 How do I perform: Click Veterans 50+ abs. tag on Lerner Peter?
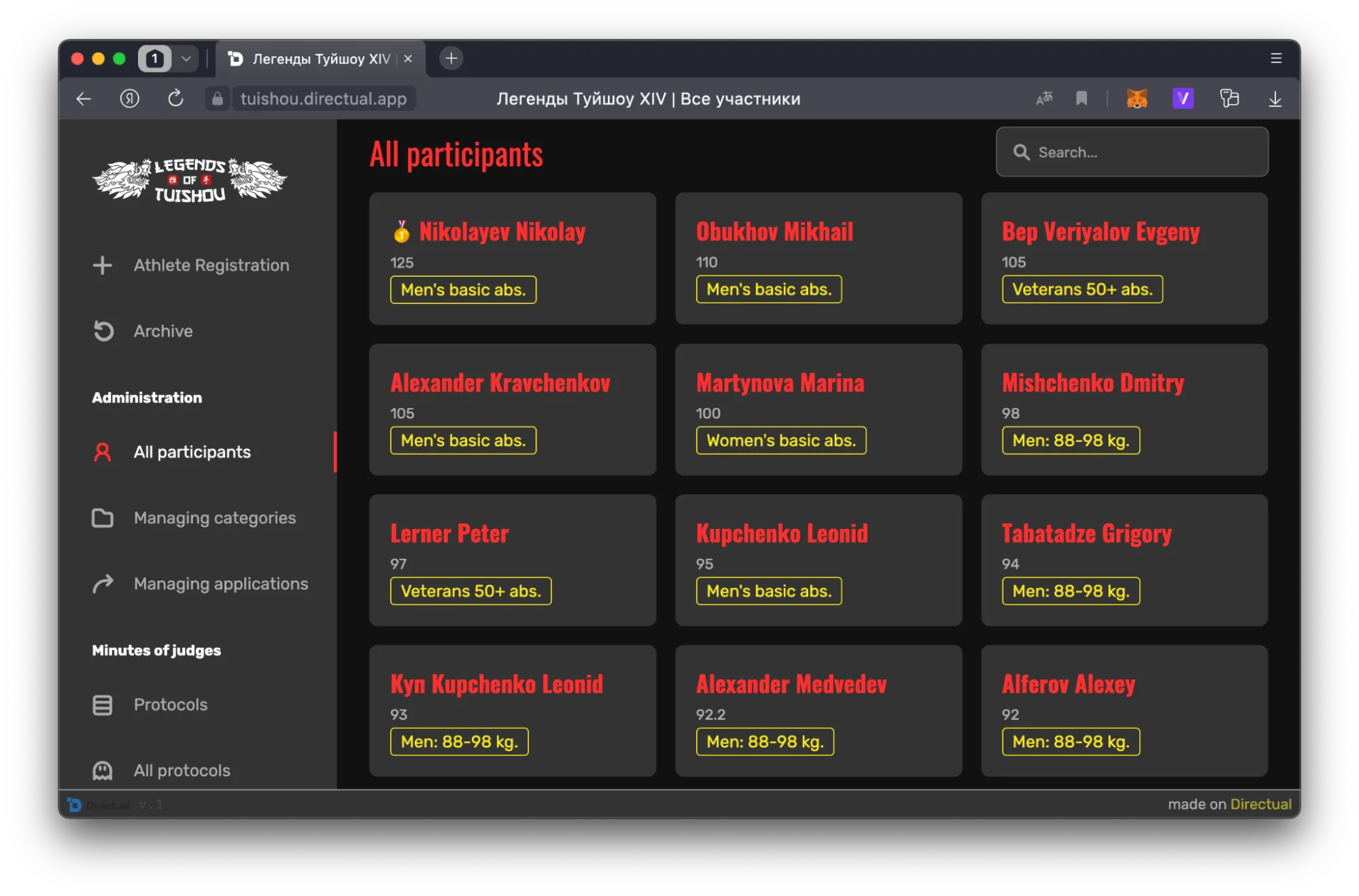tap(470, 591)
